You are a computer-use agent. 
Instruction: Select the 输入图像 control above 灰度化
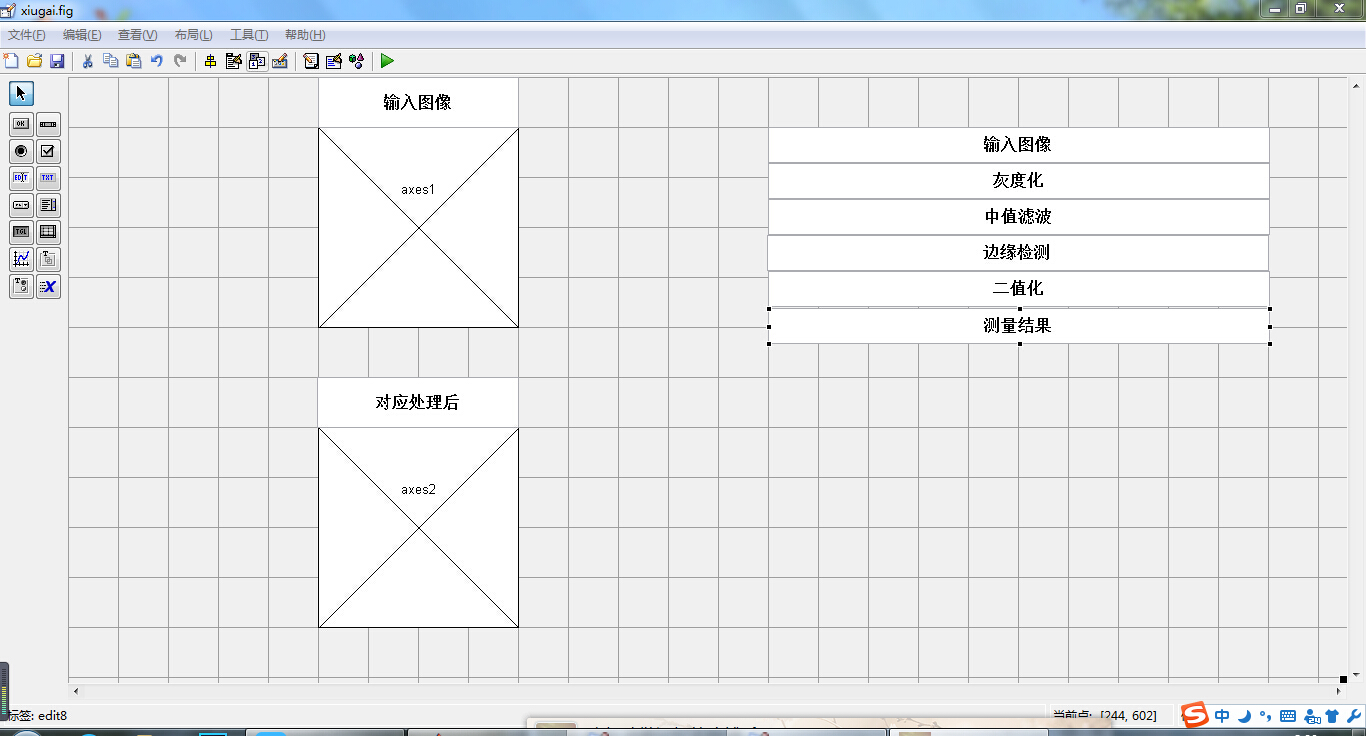[x=1018, y=145]
